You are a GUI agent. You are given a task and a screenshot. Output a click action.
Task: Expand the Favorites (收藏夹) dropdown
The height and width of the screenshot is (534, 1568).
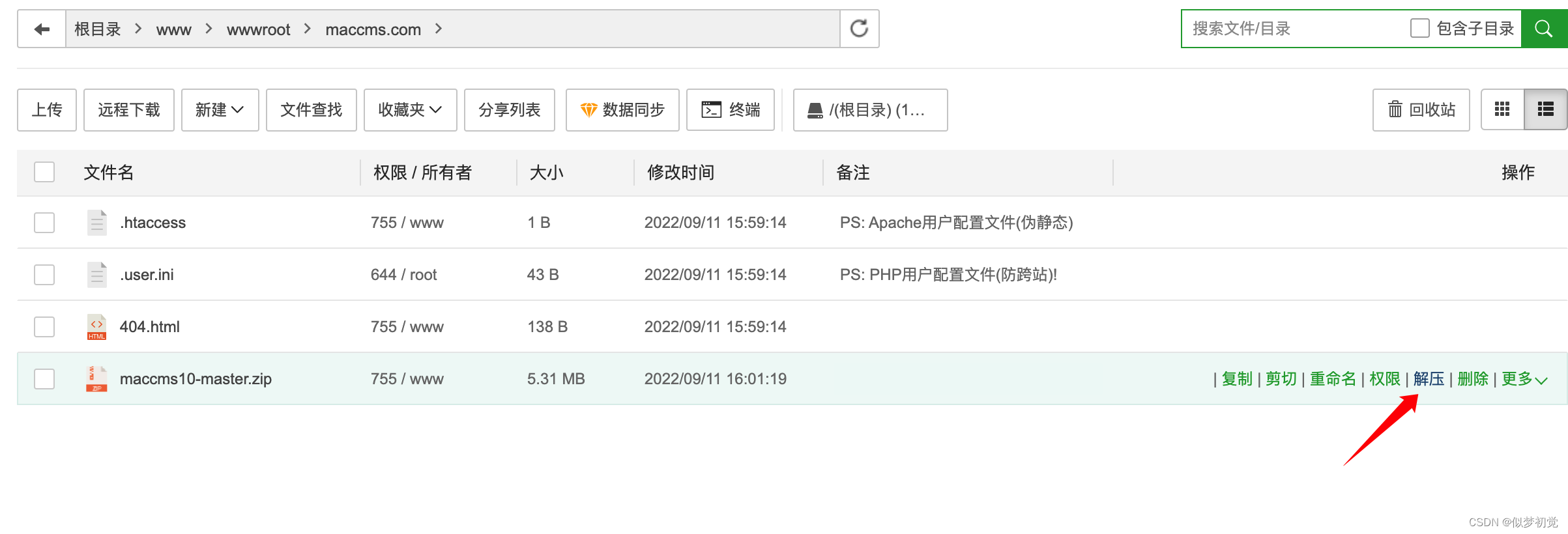pos(411,109)
